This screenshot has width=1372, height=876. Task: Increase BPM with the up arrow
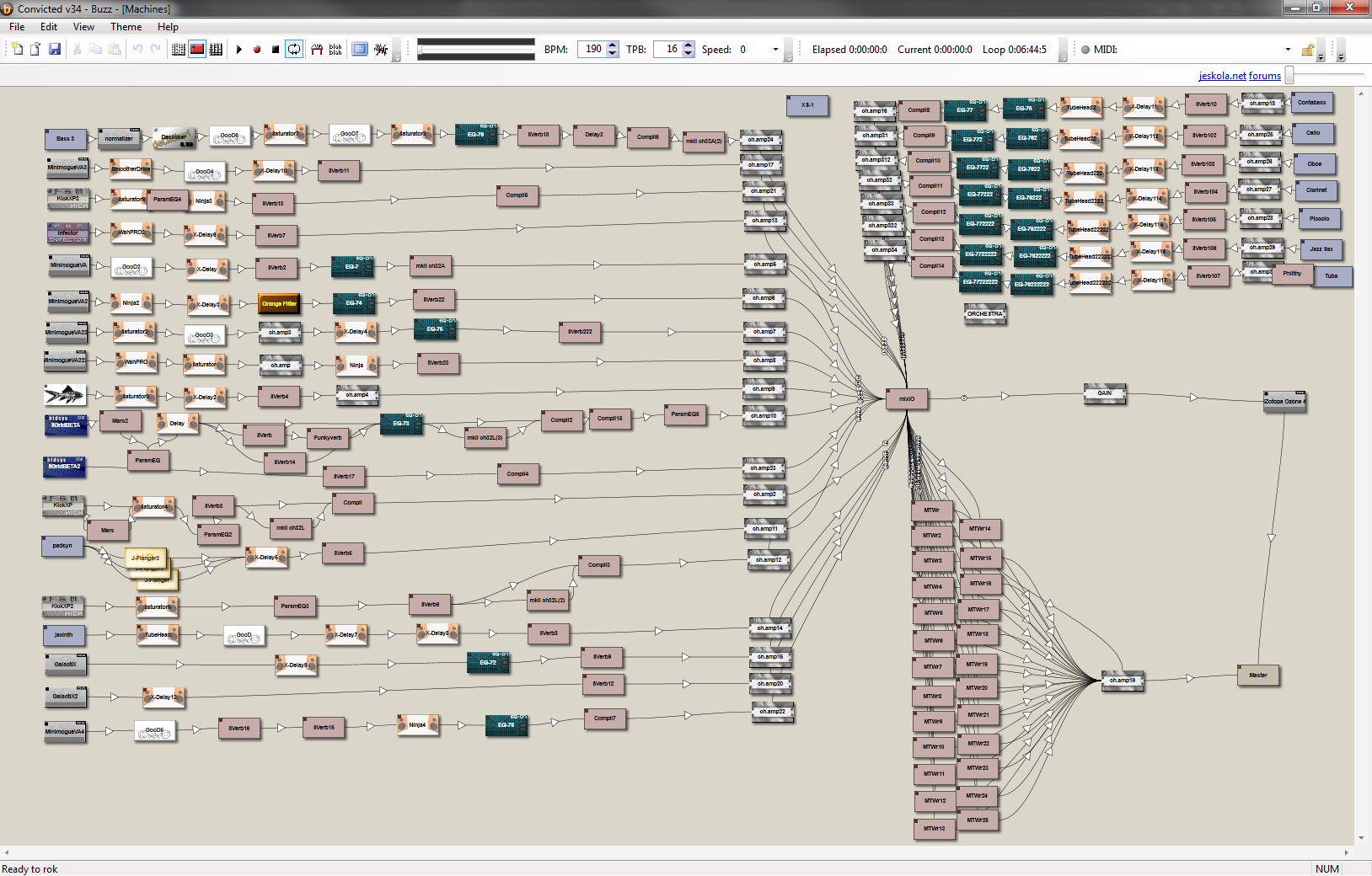pos(613,45)
